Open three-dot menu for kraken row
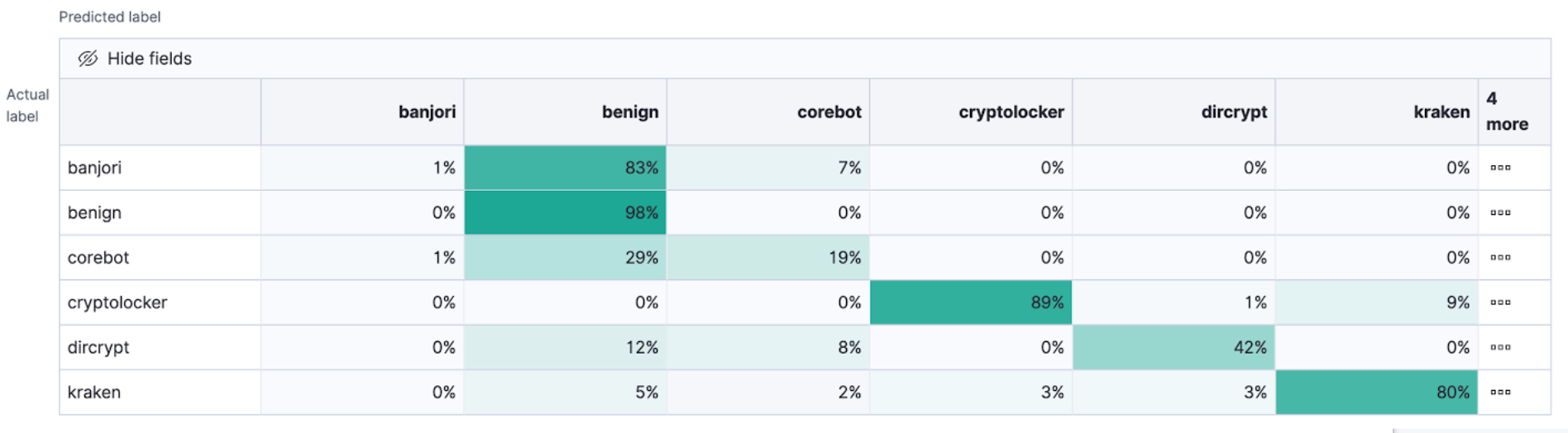The image size is (1568, 433). tap(1500, 393)
